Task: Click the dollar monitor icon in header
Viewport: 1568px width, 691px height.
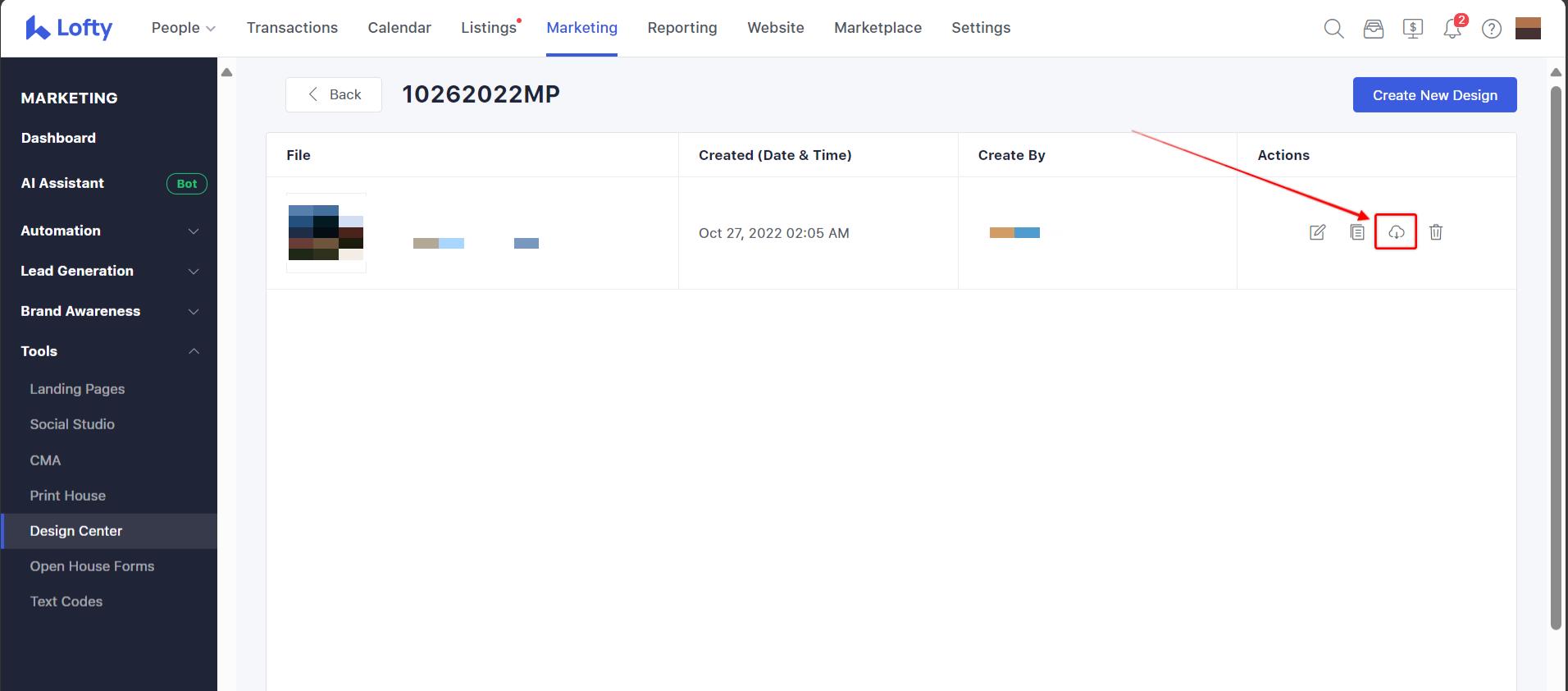Action: tap(1412, 29)
